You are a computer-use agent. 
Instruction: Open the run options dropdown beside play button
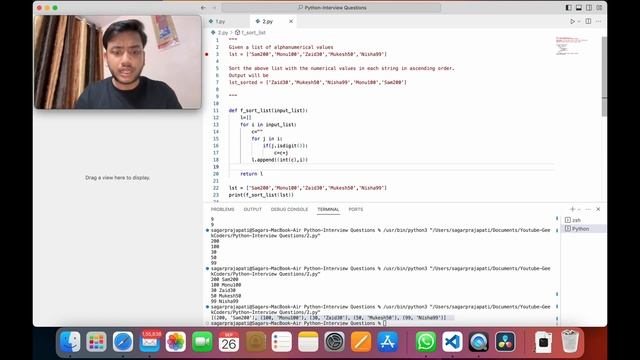point(579,21)
